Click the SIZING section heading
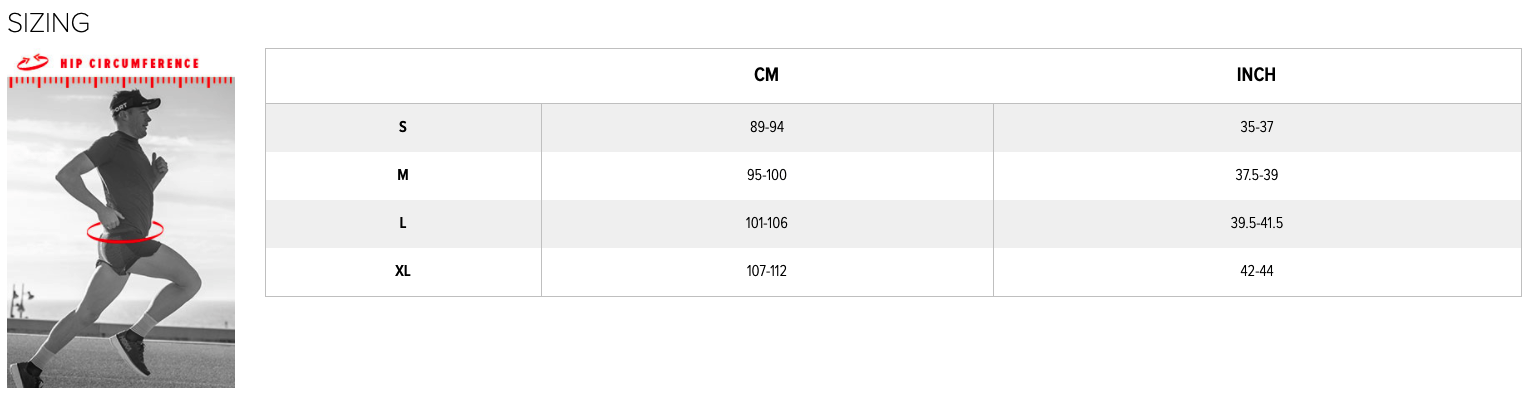 pyautogui.click(x=48, y=23)
